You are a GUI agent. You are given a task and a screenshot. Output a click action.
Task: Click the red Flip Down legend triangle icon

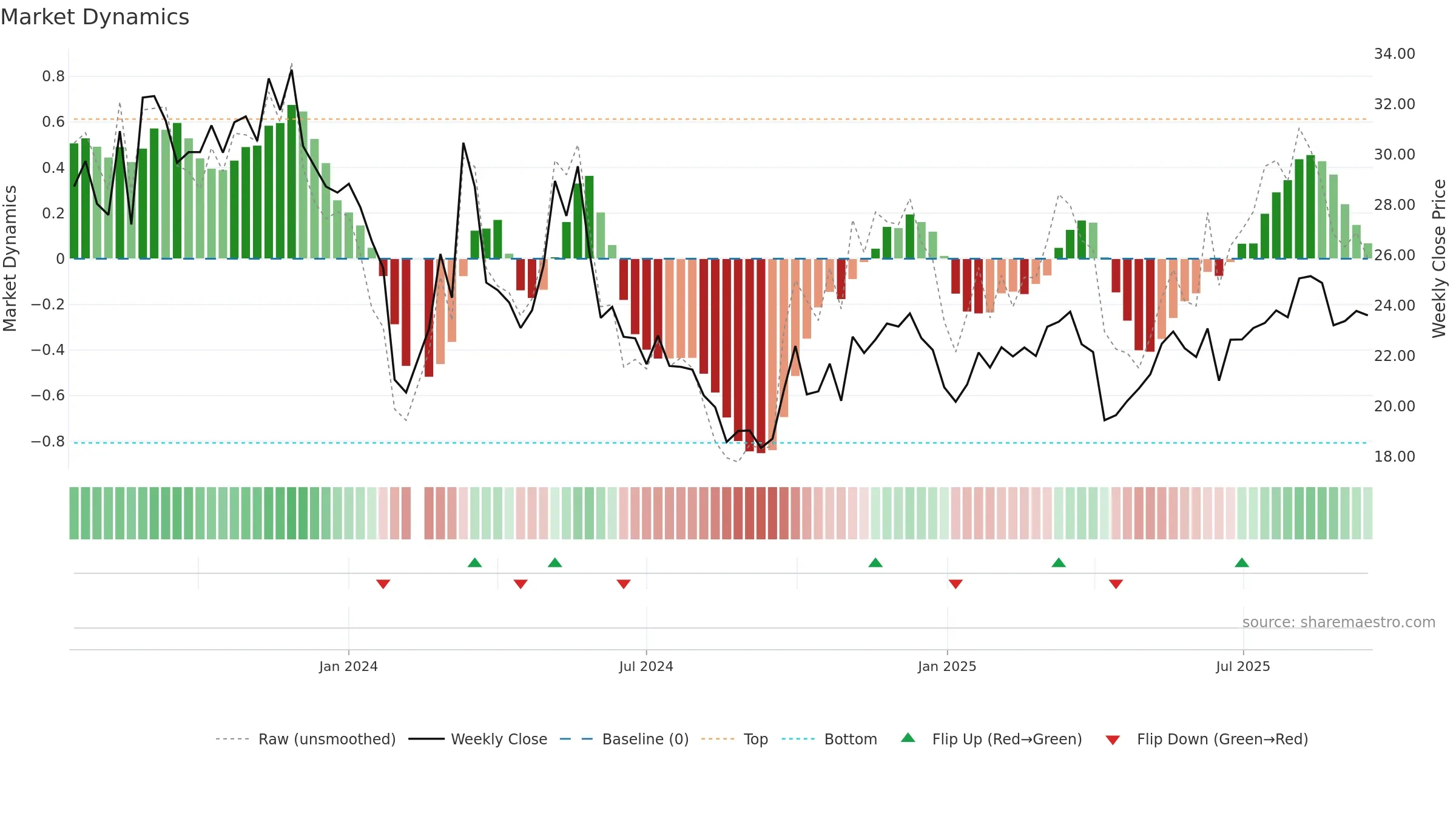[1113, 740]
